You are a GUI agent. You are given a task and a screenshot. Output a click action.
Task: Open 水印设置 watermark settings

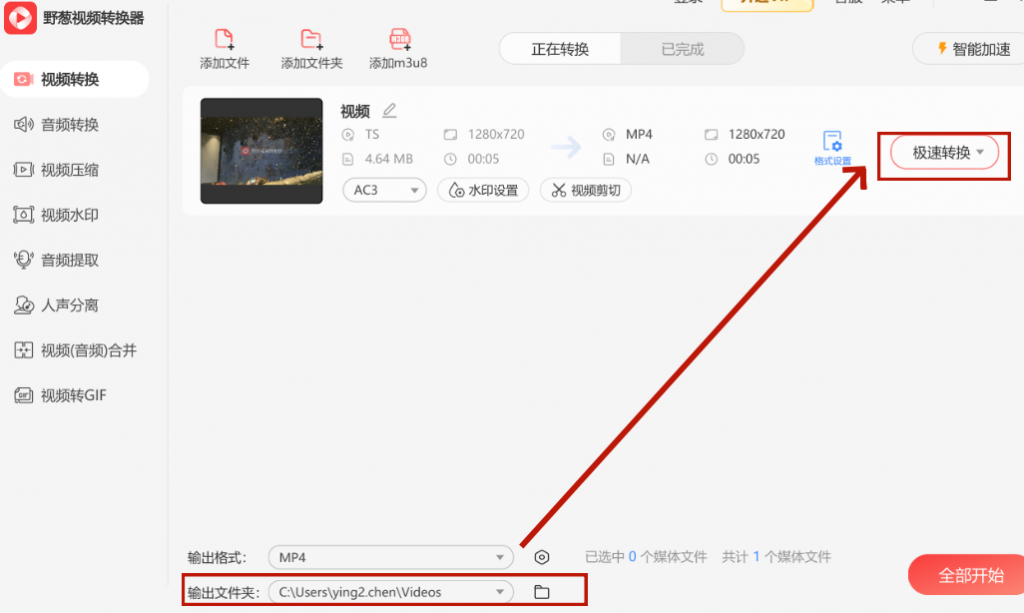[482, 190]
